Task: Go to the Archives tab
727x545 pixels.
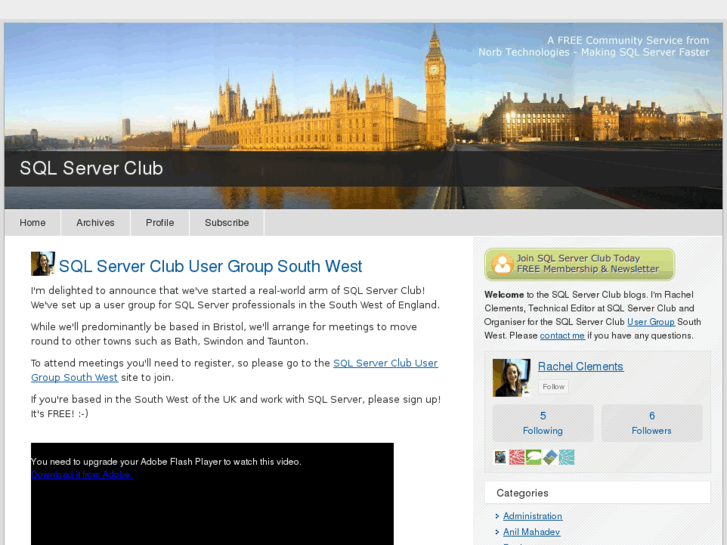Action: click(x=95, y=223)
